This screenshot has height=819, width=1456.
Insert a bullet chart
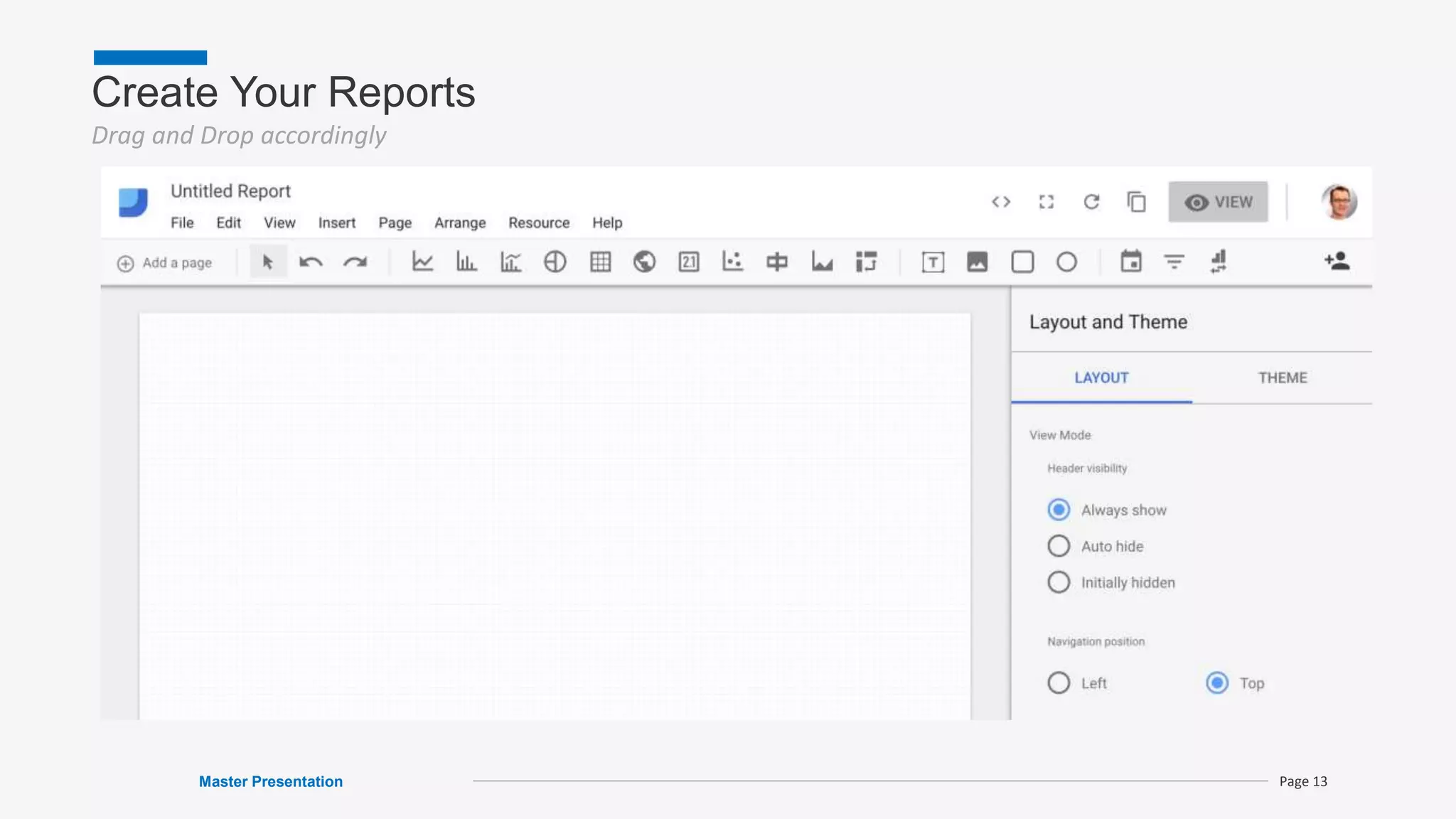coord(777,262)
